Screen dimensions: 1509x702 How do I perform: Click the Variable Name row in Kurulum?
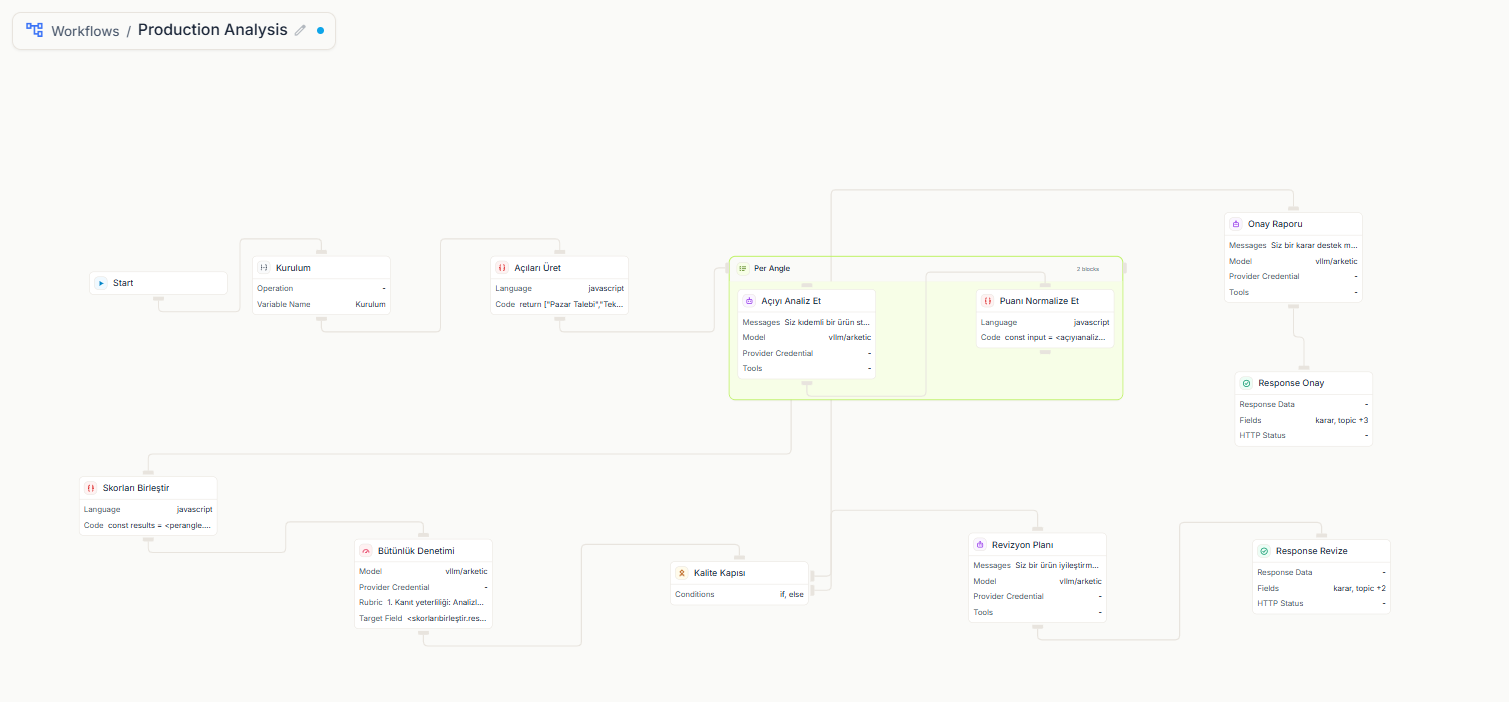(x=321, y=304)
